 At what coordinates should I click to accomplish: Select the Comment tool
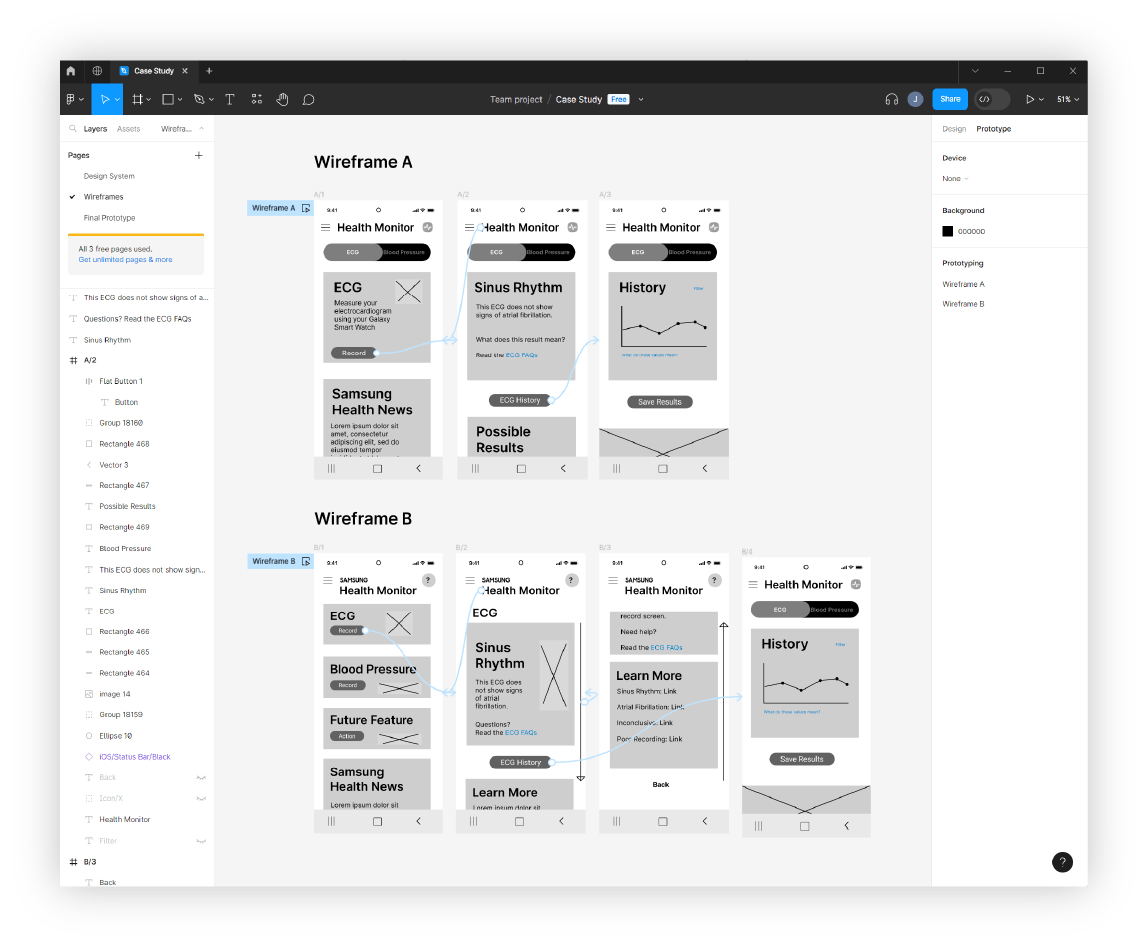pos(309,100)
